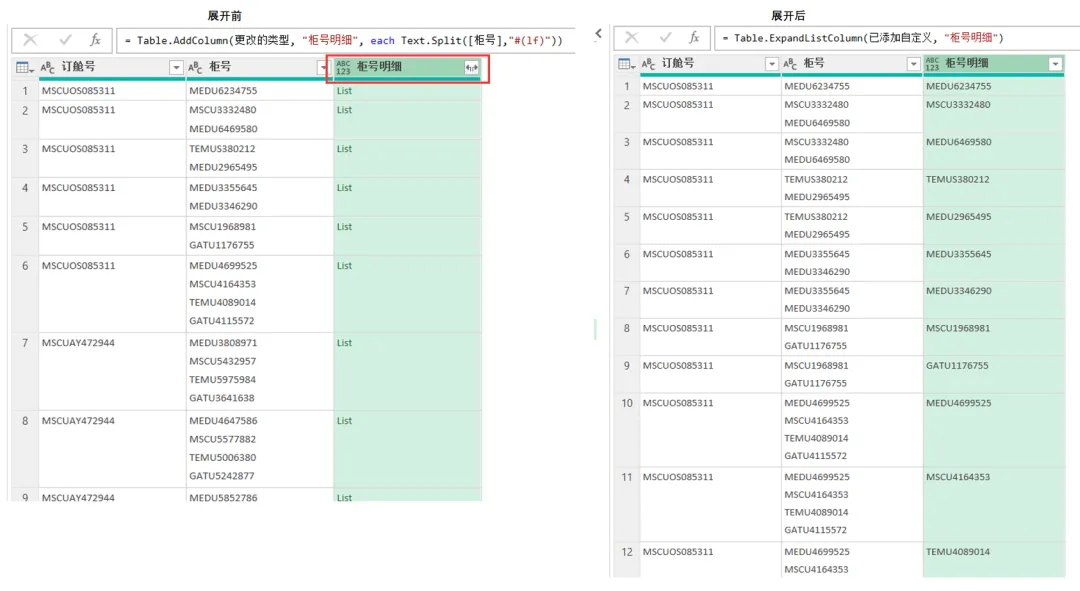Change the data type icon of 订舱号 in 展开前
This screenshot has height=591, width=1080.
point(48,67)
